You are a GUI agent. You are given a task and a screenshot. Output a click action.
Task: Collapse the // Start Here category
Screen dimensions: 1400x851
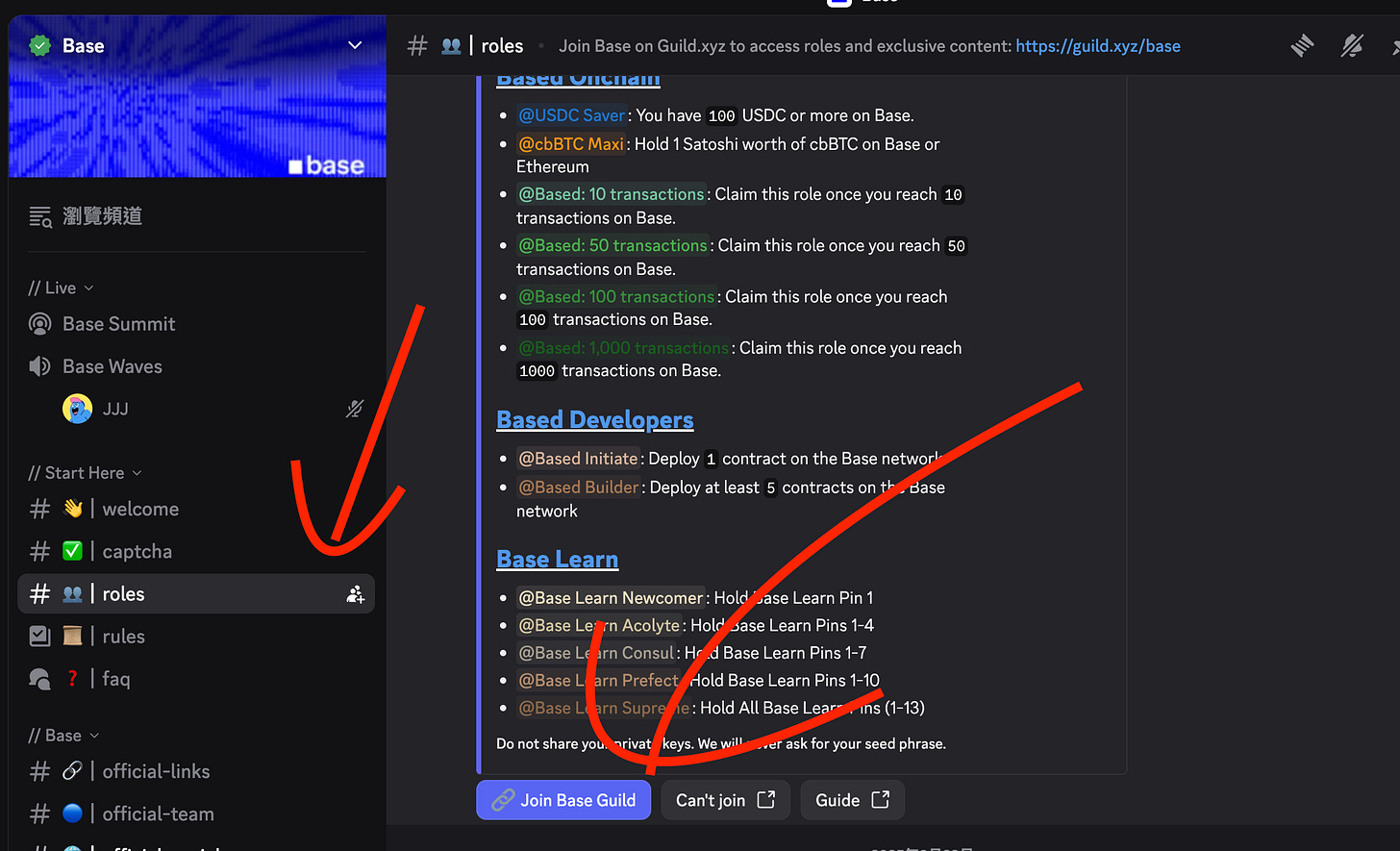85,473
